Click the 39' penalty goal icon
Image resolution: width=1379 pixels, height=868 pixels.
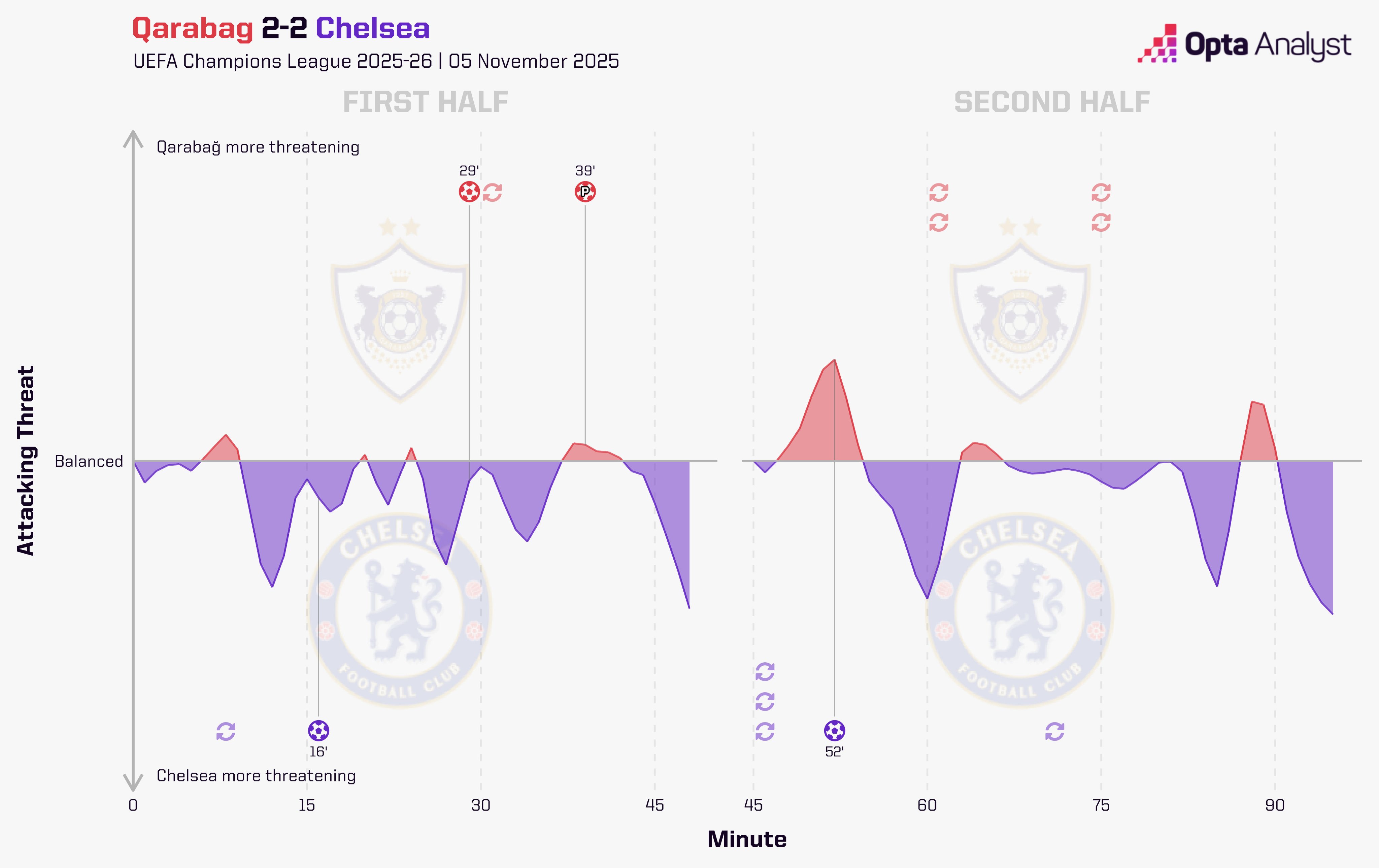tap(585, 192)
